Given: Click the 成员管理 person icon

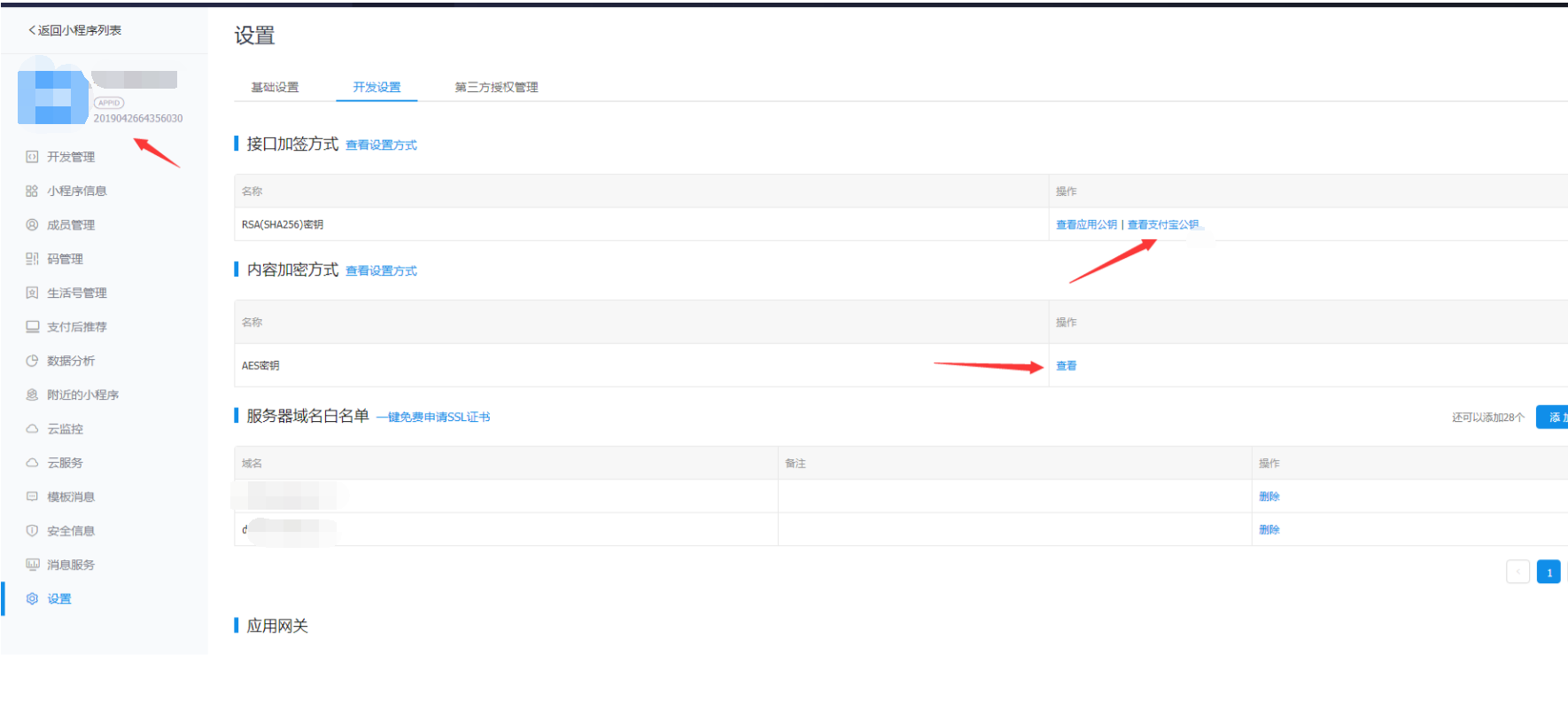Looking at the screenshot, I should 32,225.
